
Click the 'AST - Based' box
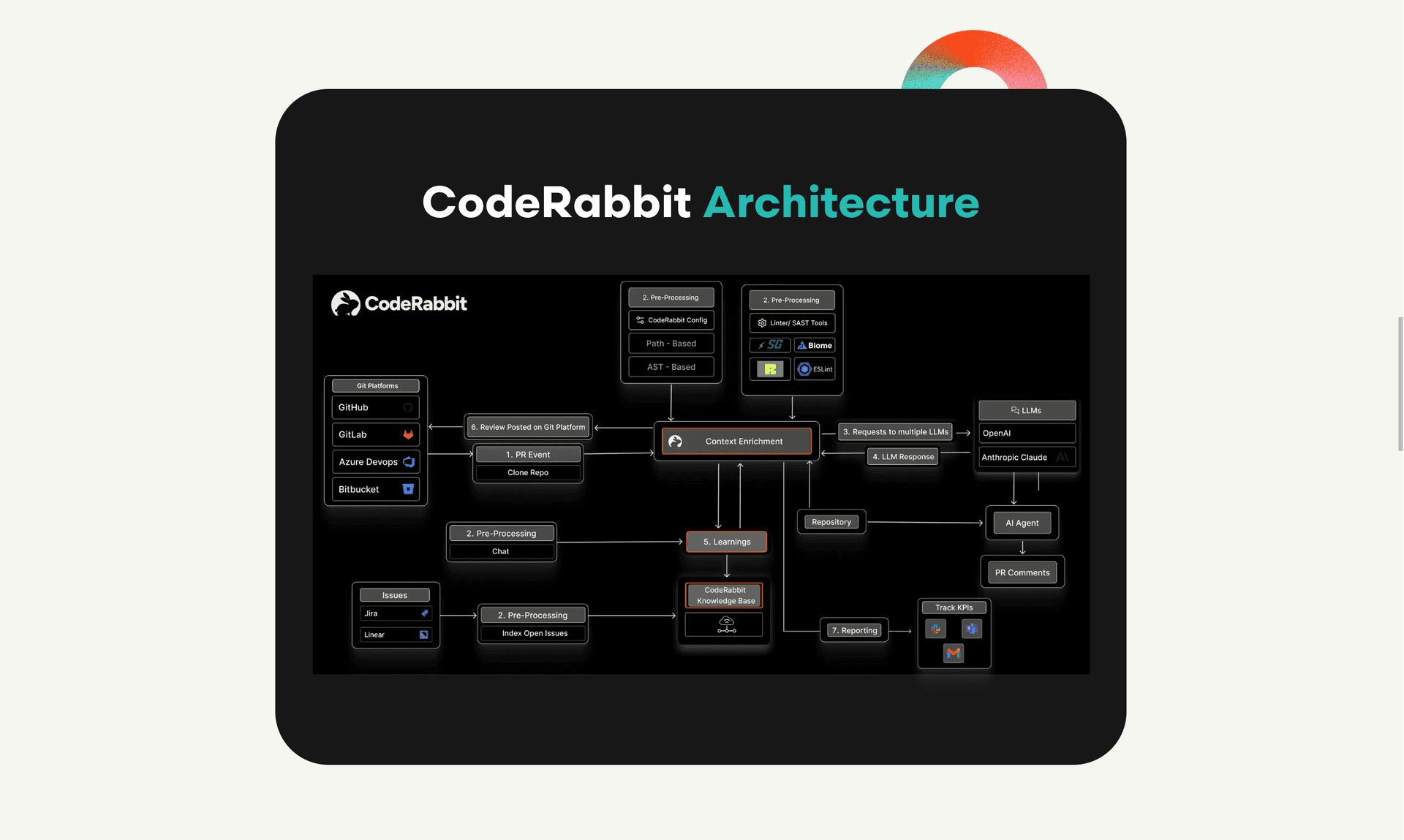[671, 367]
